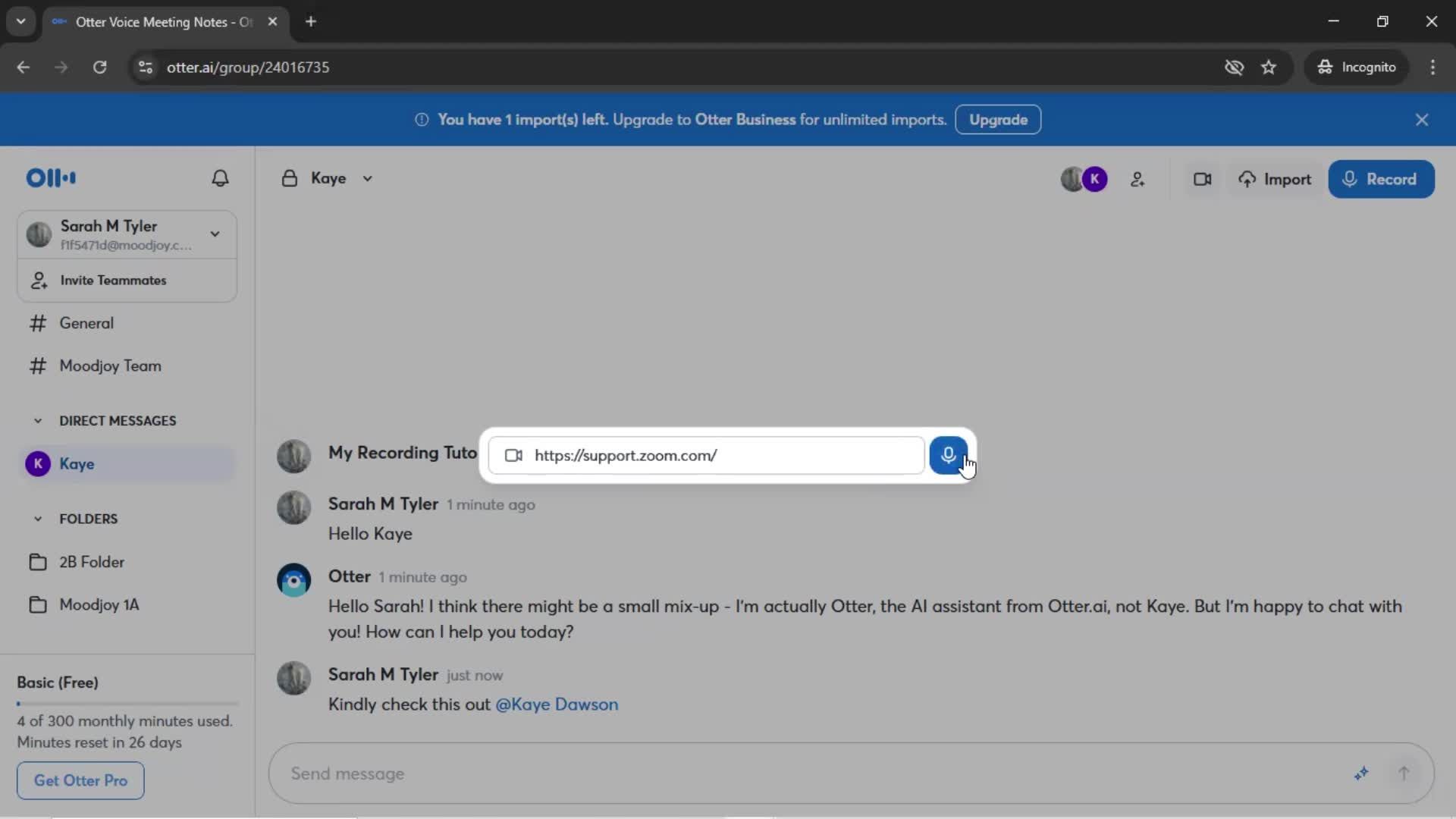
Task: Open the video meeting camera icon
Action: tap(1202, 180)
